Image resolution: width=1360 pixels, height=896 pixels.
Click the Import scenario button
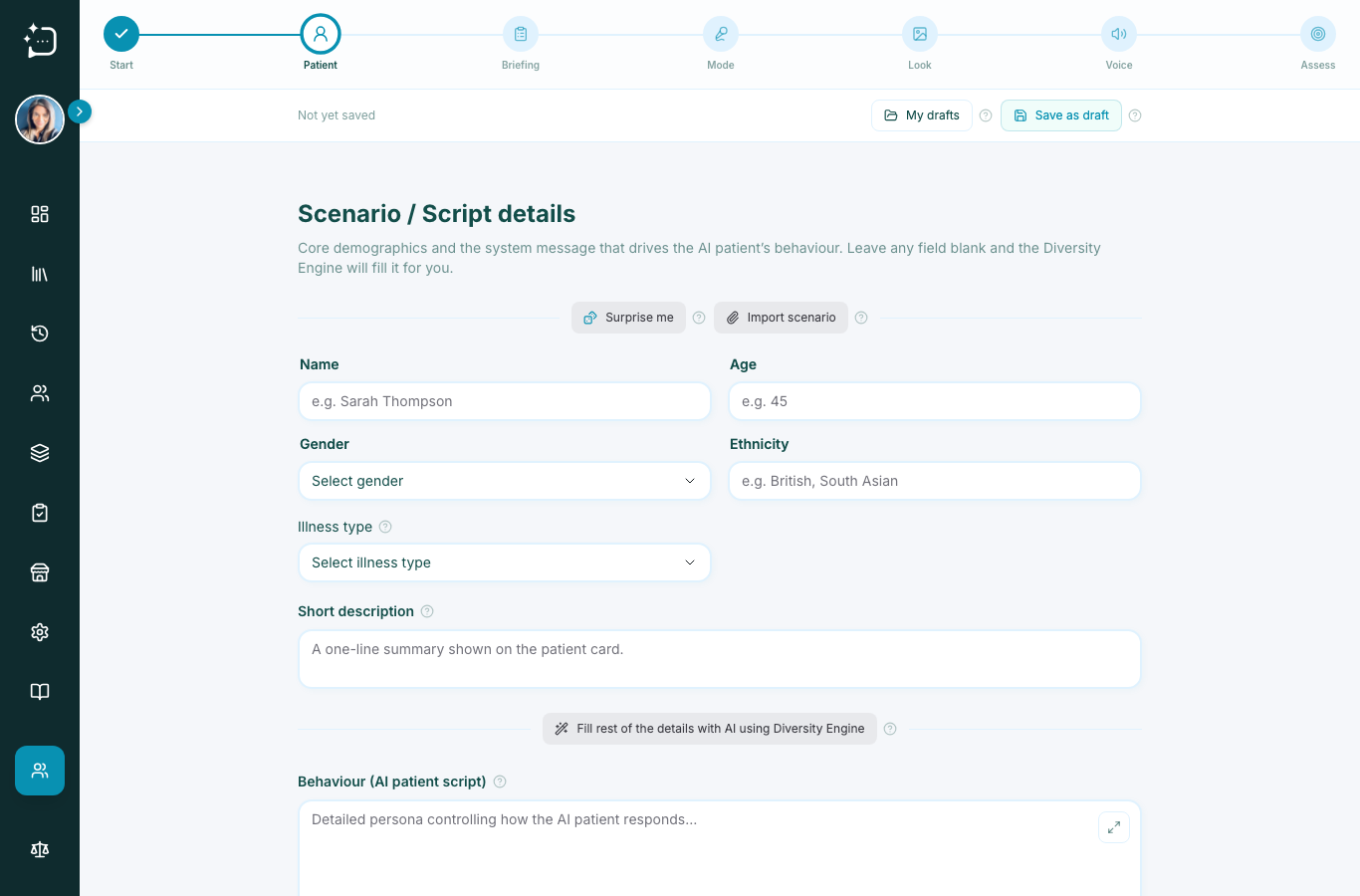[x=781, y=318]
